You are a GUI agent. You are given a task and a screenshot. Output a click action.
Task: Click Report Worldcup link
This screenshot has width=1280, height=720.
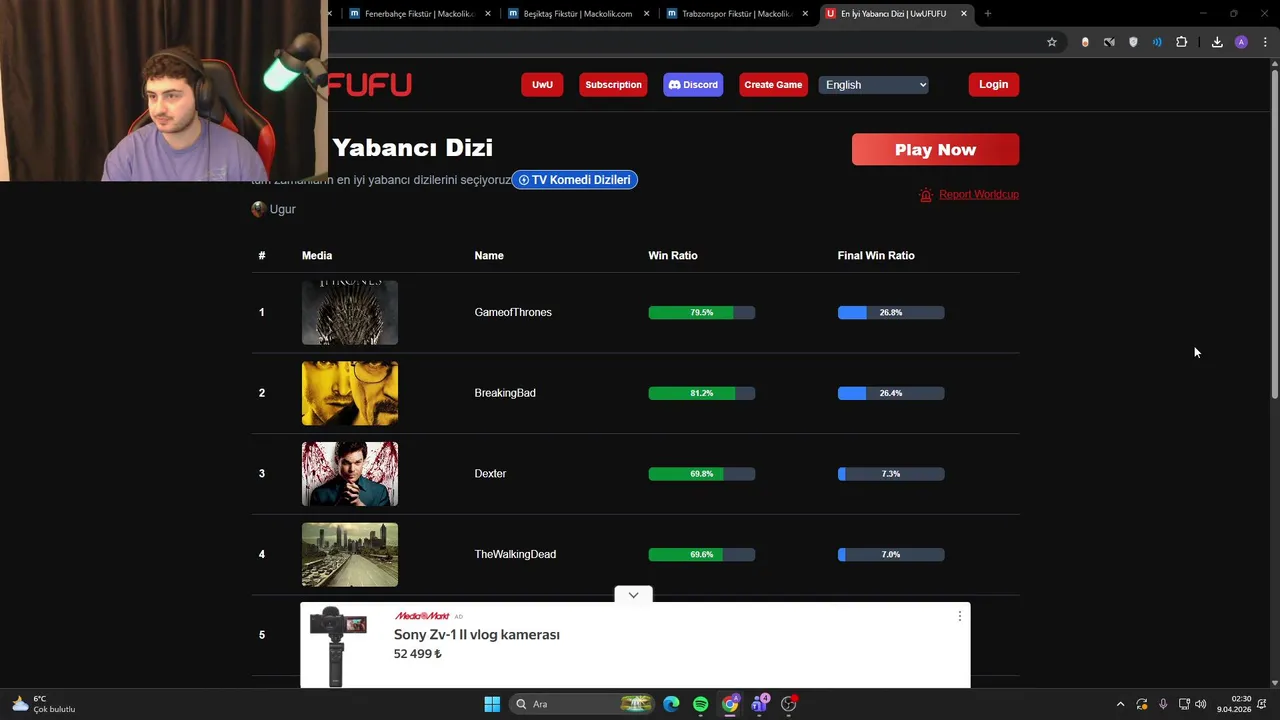979,194
